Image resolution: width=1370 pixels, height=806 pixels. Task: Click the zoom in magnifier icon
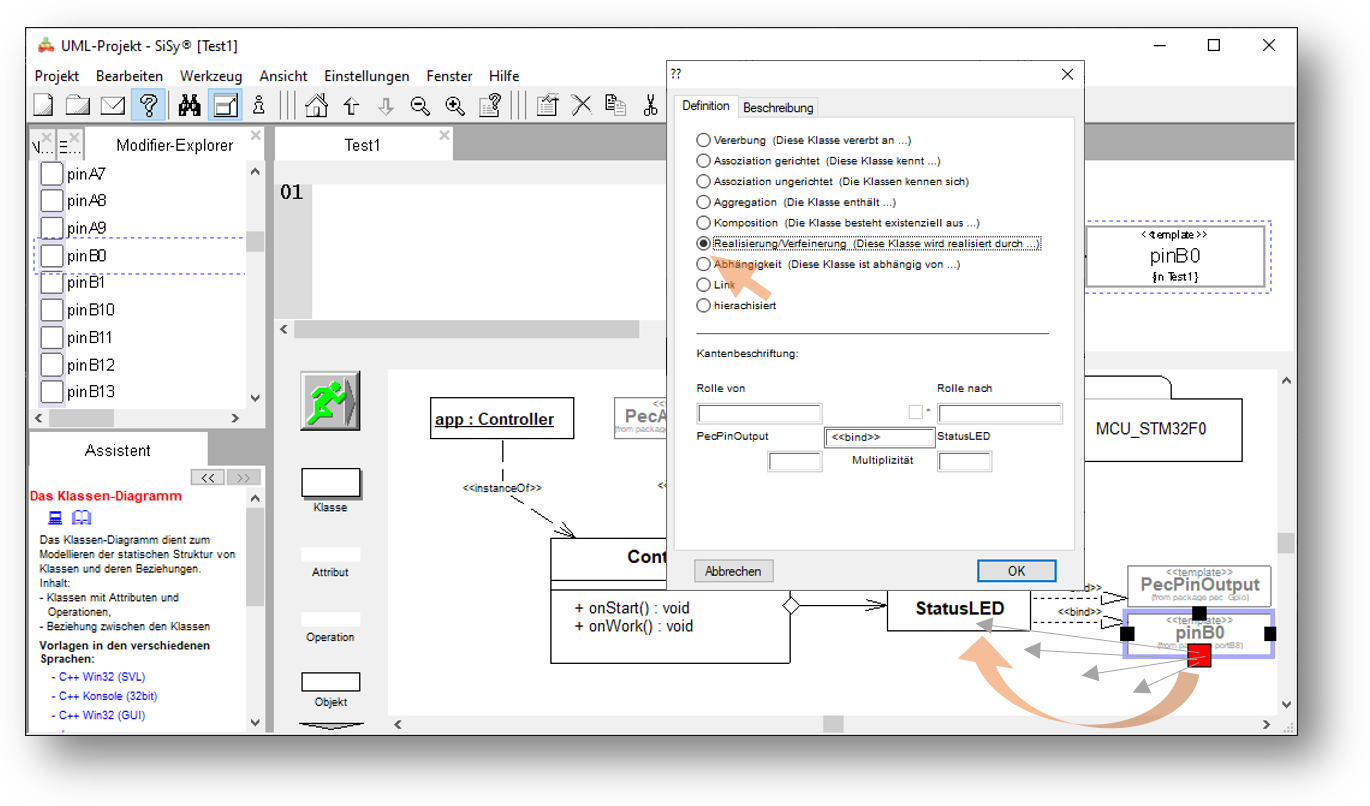(x=455, y=105)
